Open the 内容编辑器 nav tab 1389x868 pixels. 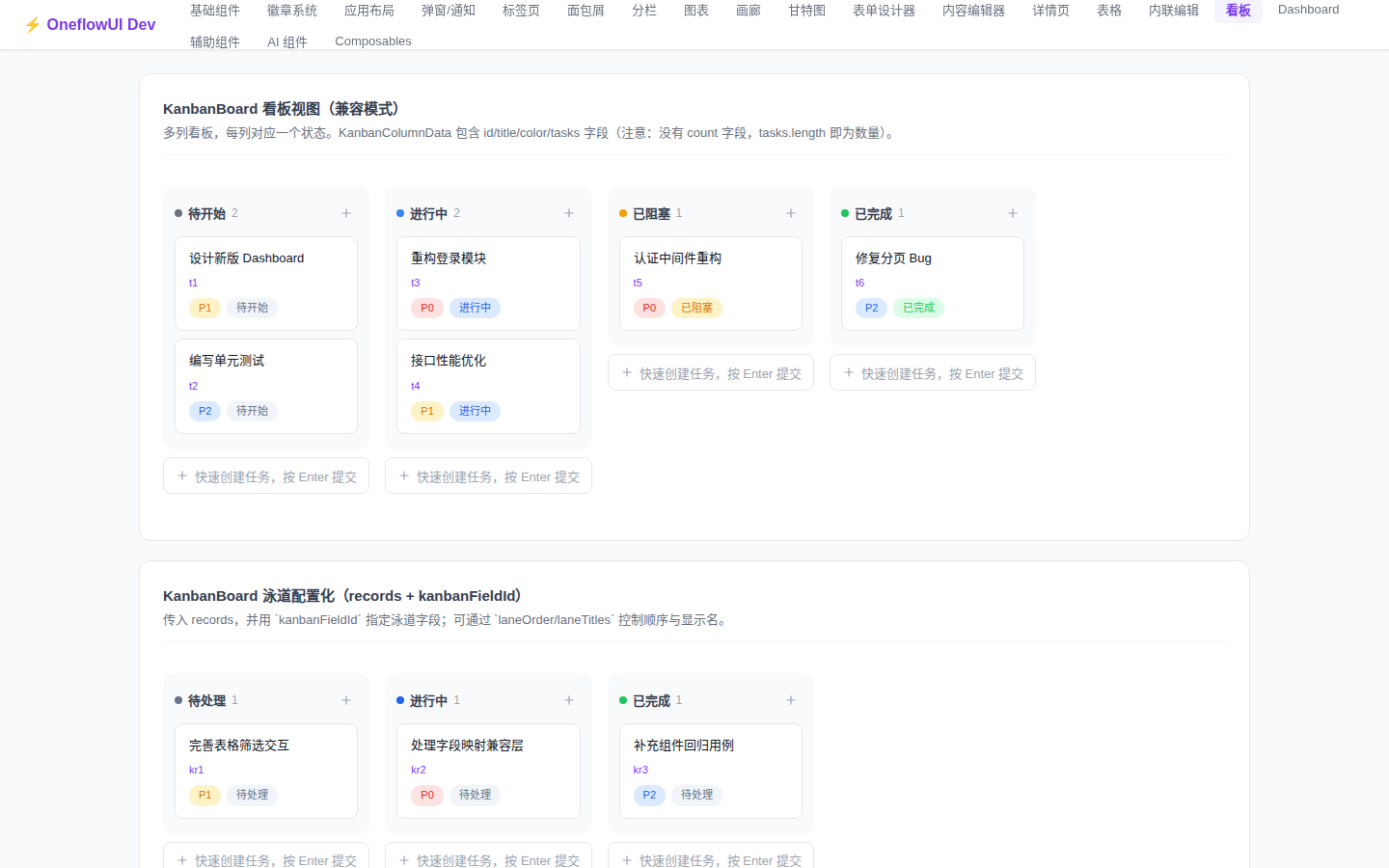tap(973, 11)
